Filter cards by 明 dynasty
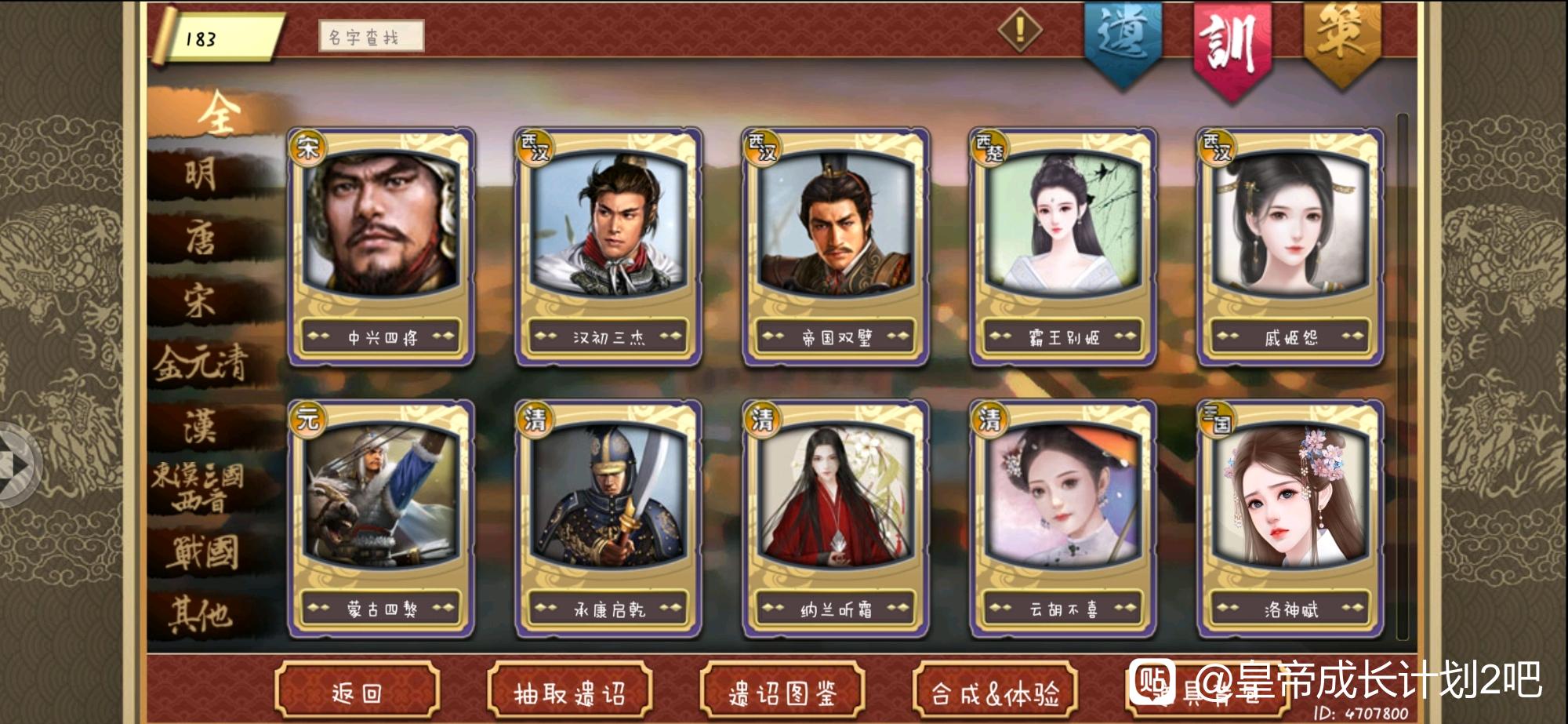 pyautogui.click(x=200, y=174)
